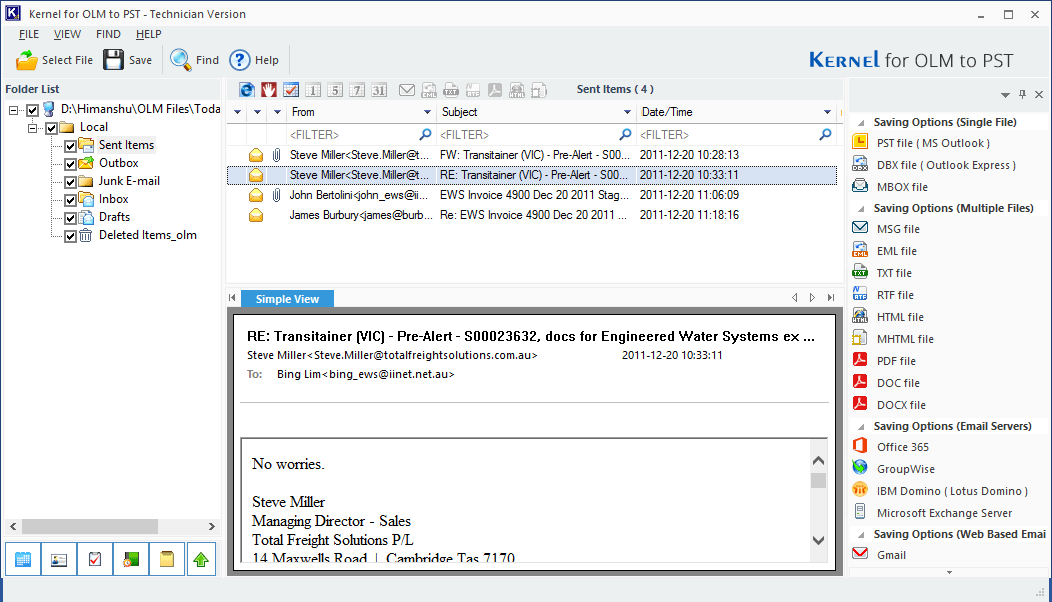Open the From column dropdown arrow
This screenshot has height=602, width=1052.
(427, 112)
